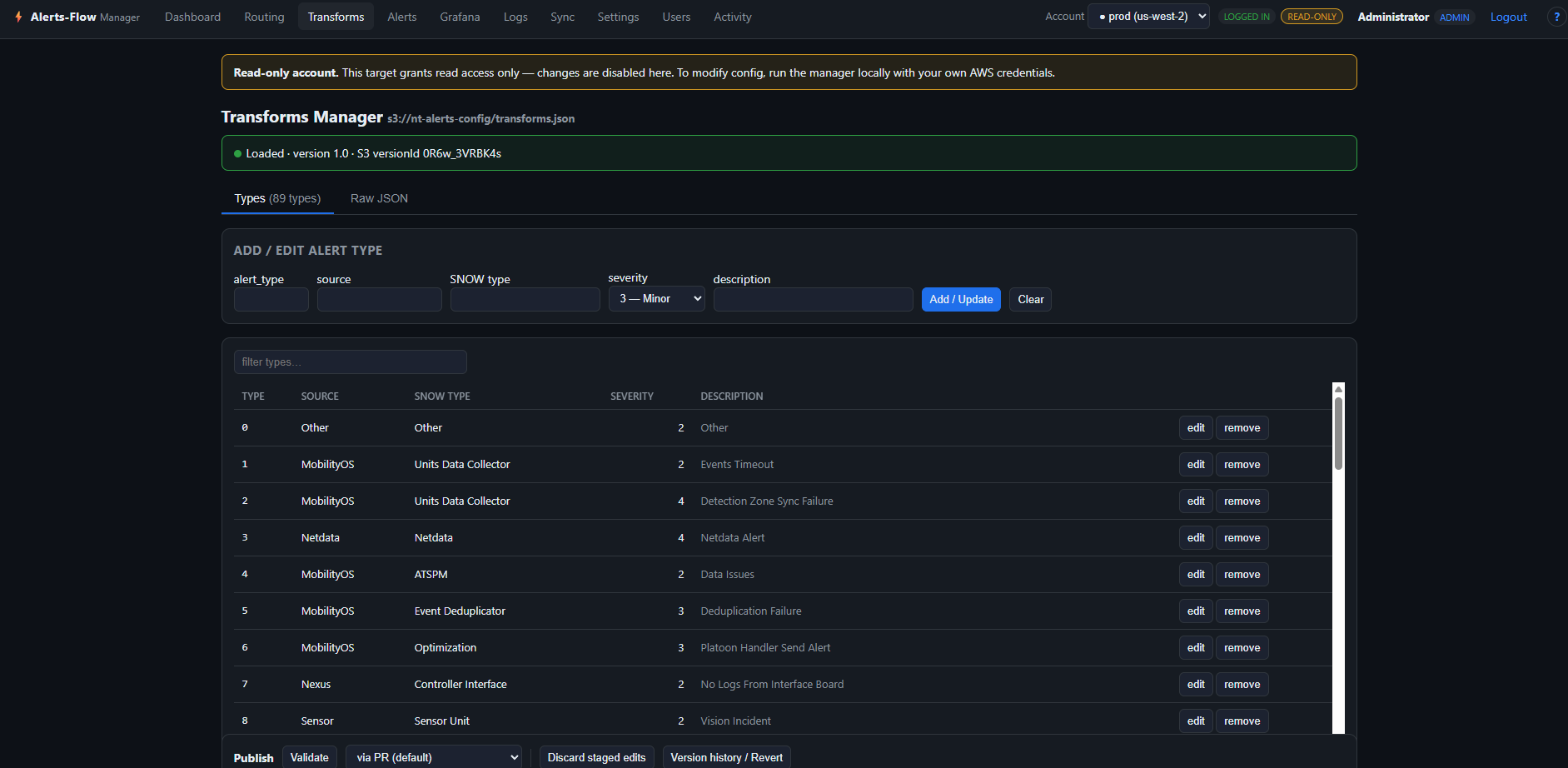Screen dimensions: 1568x768
Task: Click the ADMIN role badge
Action: (x=1454, y=17)
